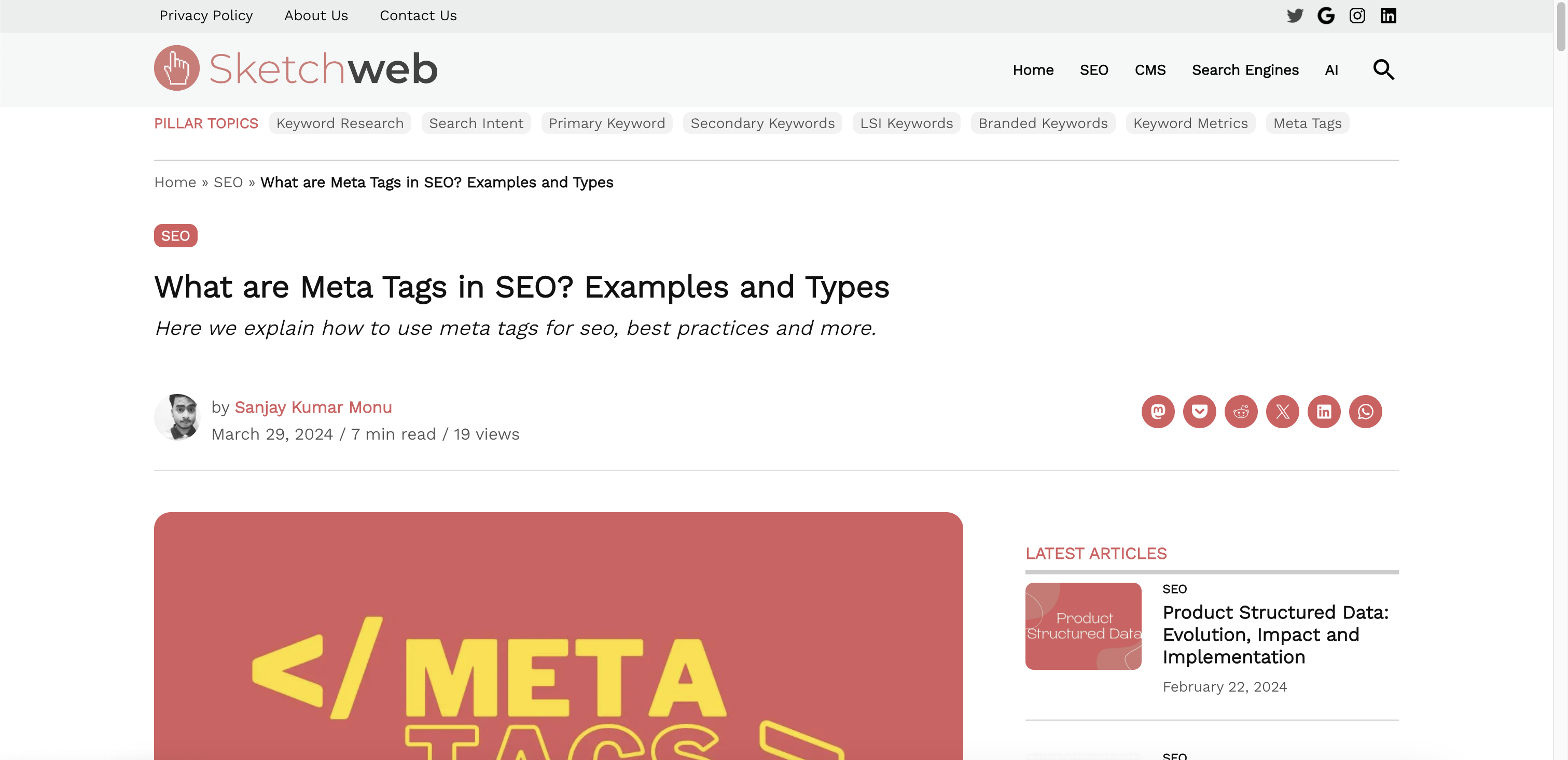Share article on X
Viewport: 1568px width, 760px height.
(1282, 411)
